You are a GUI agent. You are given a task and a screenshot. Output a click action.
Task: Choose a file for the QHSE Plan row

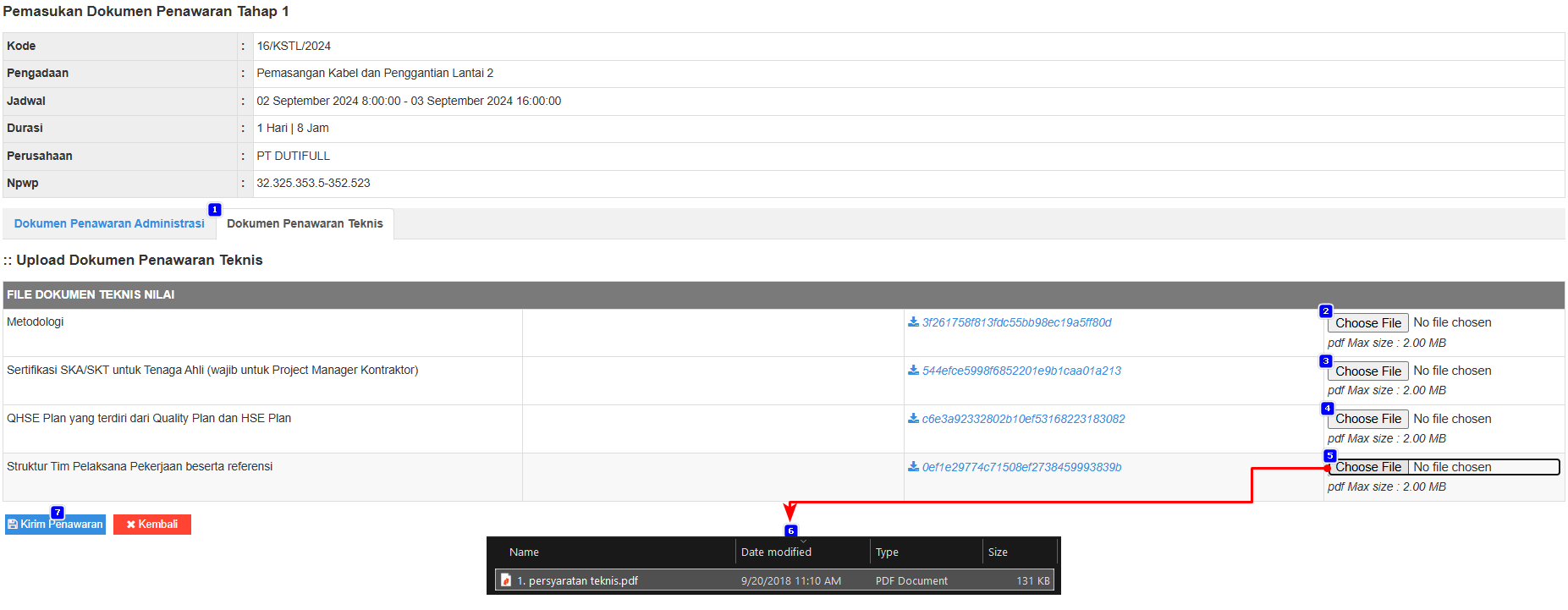point(1367,419)
